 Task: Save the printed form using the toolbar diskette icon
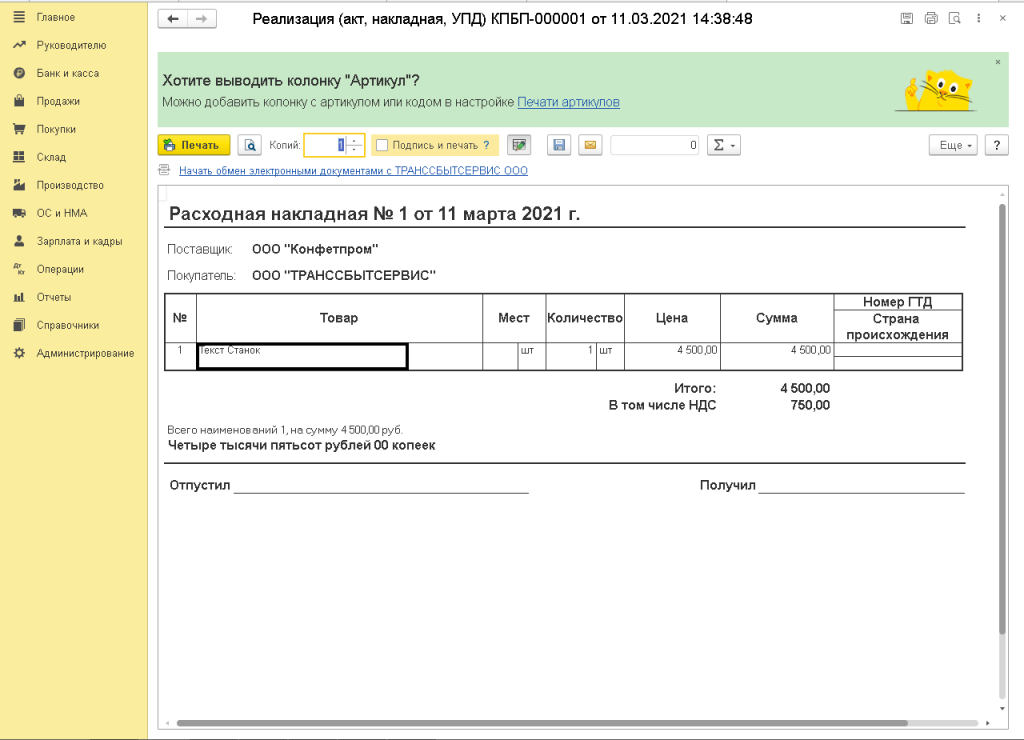pyautogui.click(x=559, y=145)
